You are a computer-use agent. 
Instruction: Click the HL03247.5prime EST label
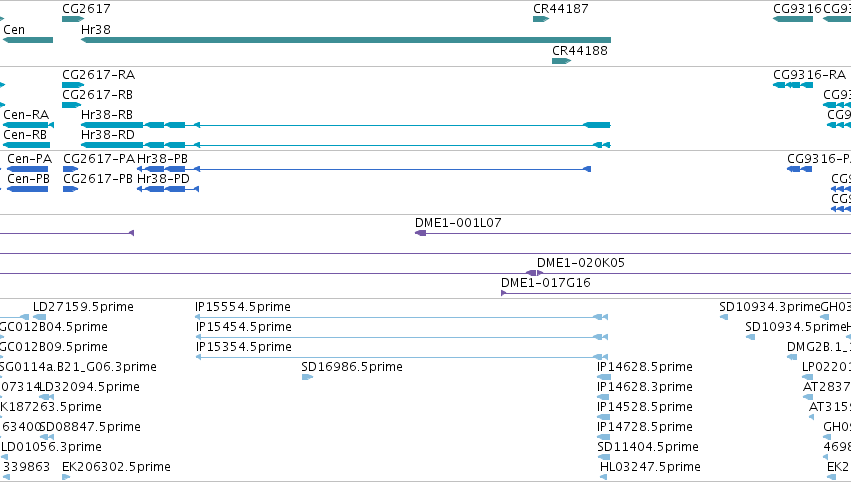[x=650, y=467]
